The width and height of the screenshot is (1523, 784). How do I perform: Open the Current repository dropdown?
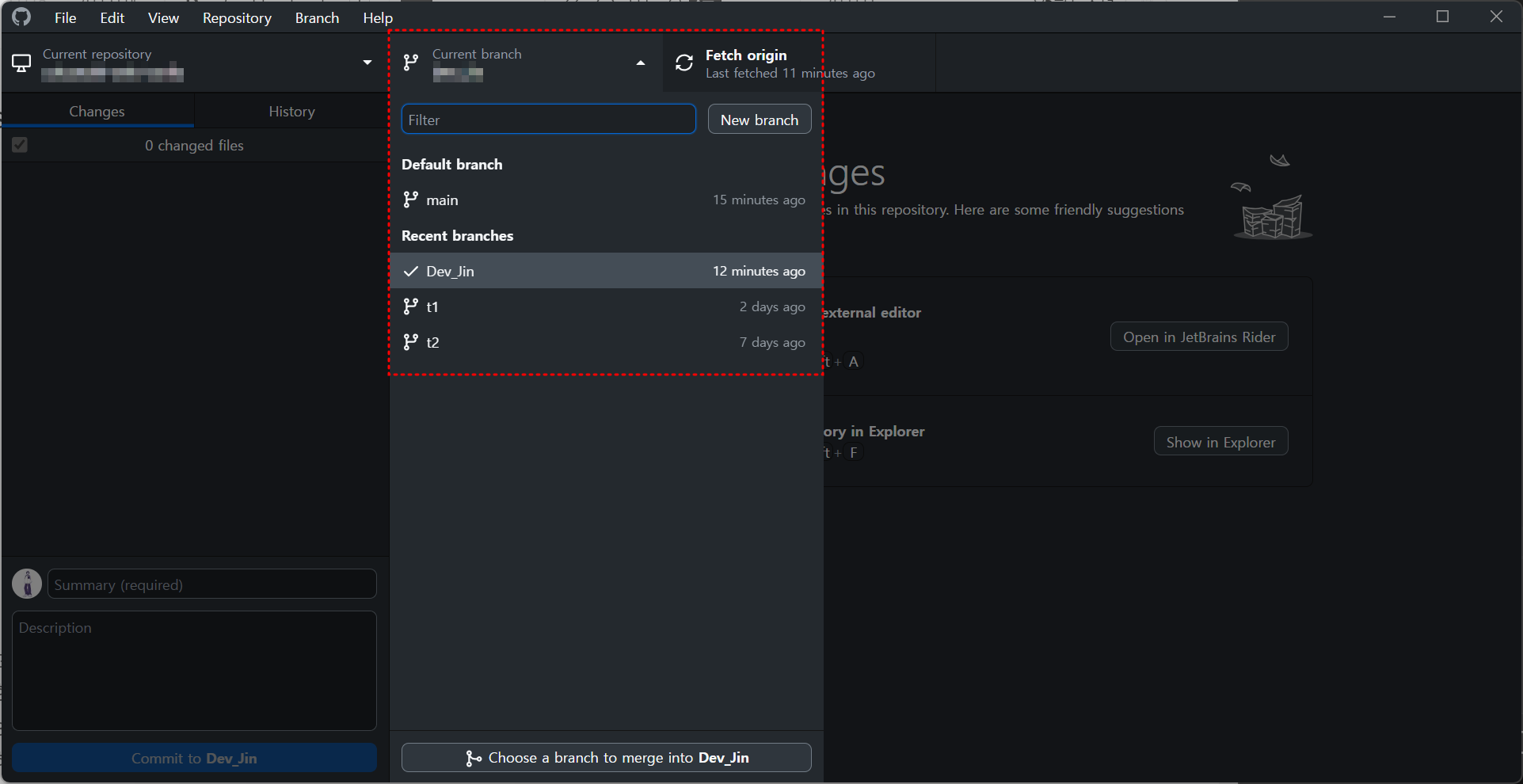(367, 62)
